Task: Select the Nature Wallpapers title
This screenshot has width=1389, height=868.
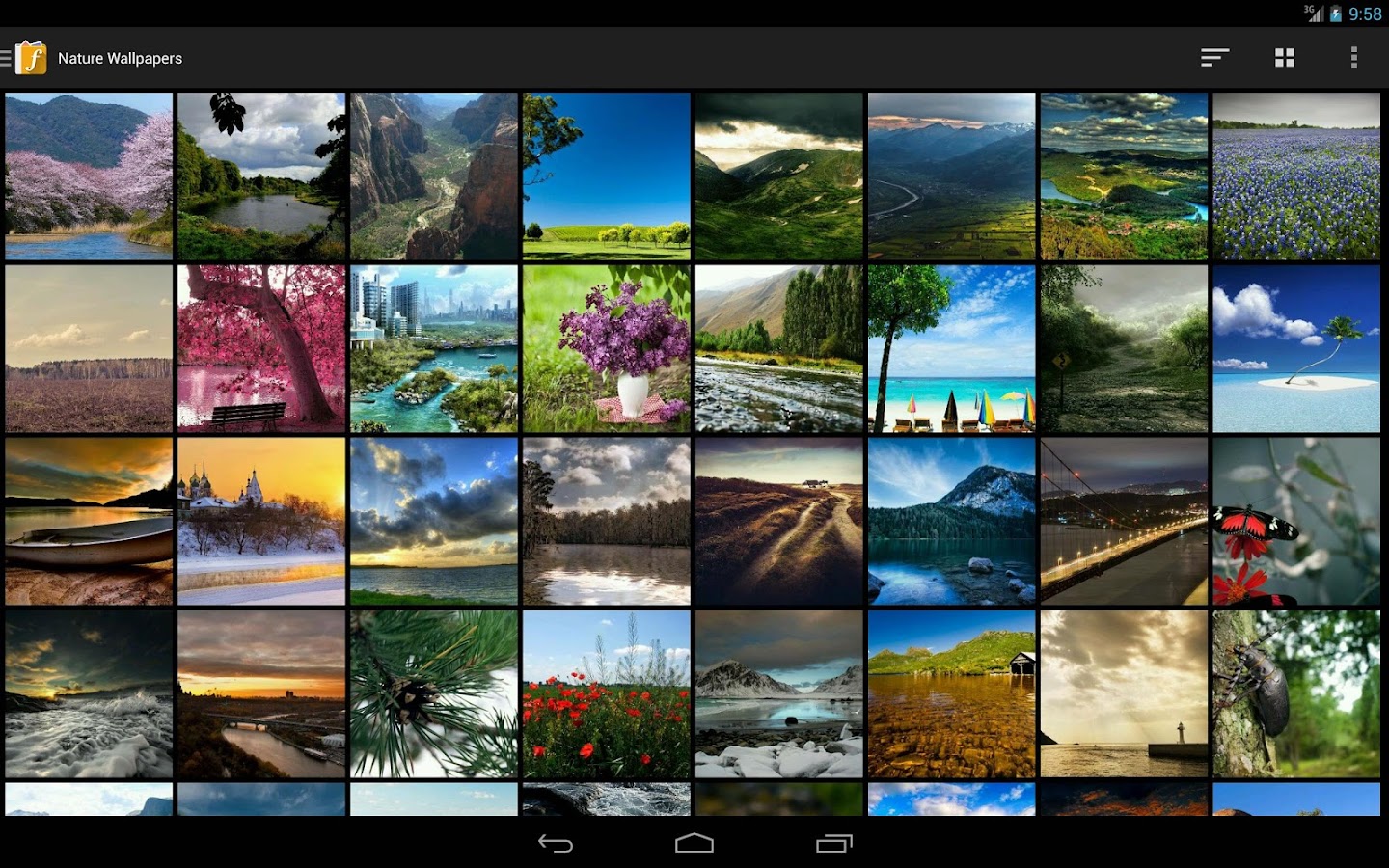Action: point(119,58)
